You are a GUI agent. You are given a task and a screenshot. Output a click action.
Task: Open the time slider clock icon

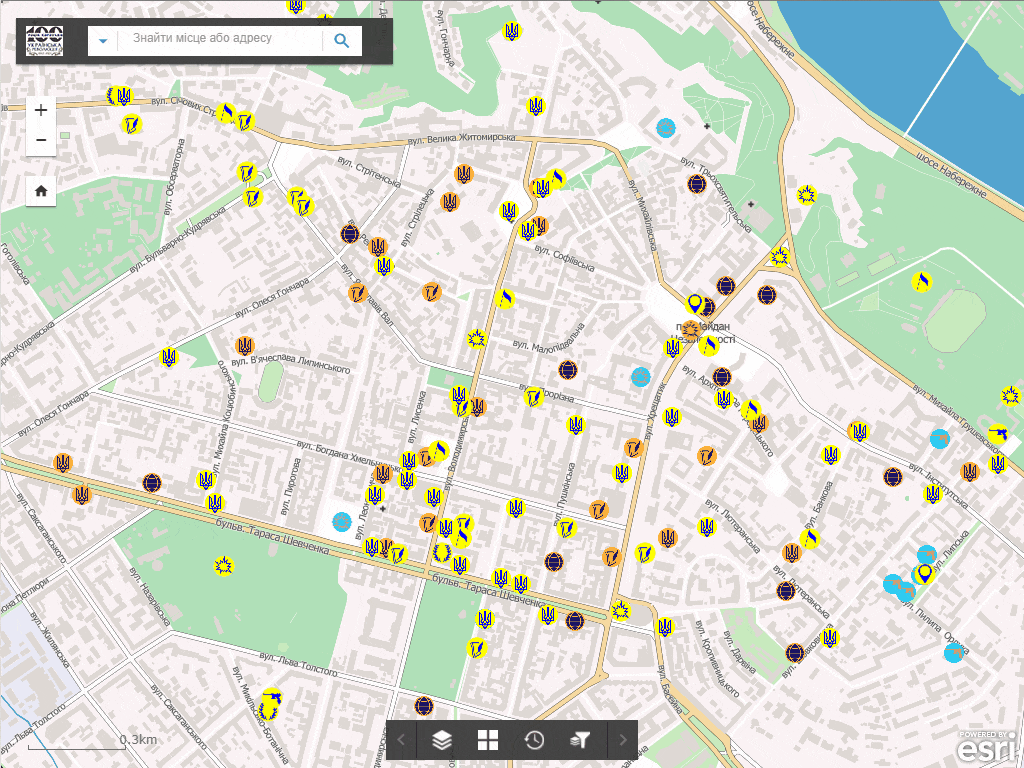coord(535,740)
